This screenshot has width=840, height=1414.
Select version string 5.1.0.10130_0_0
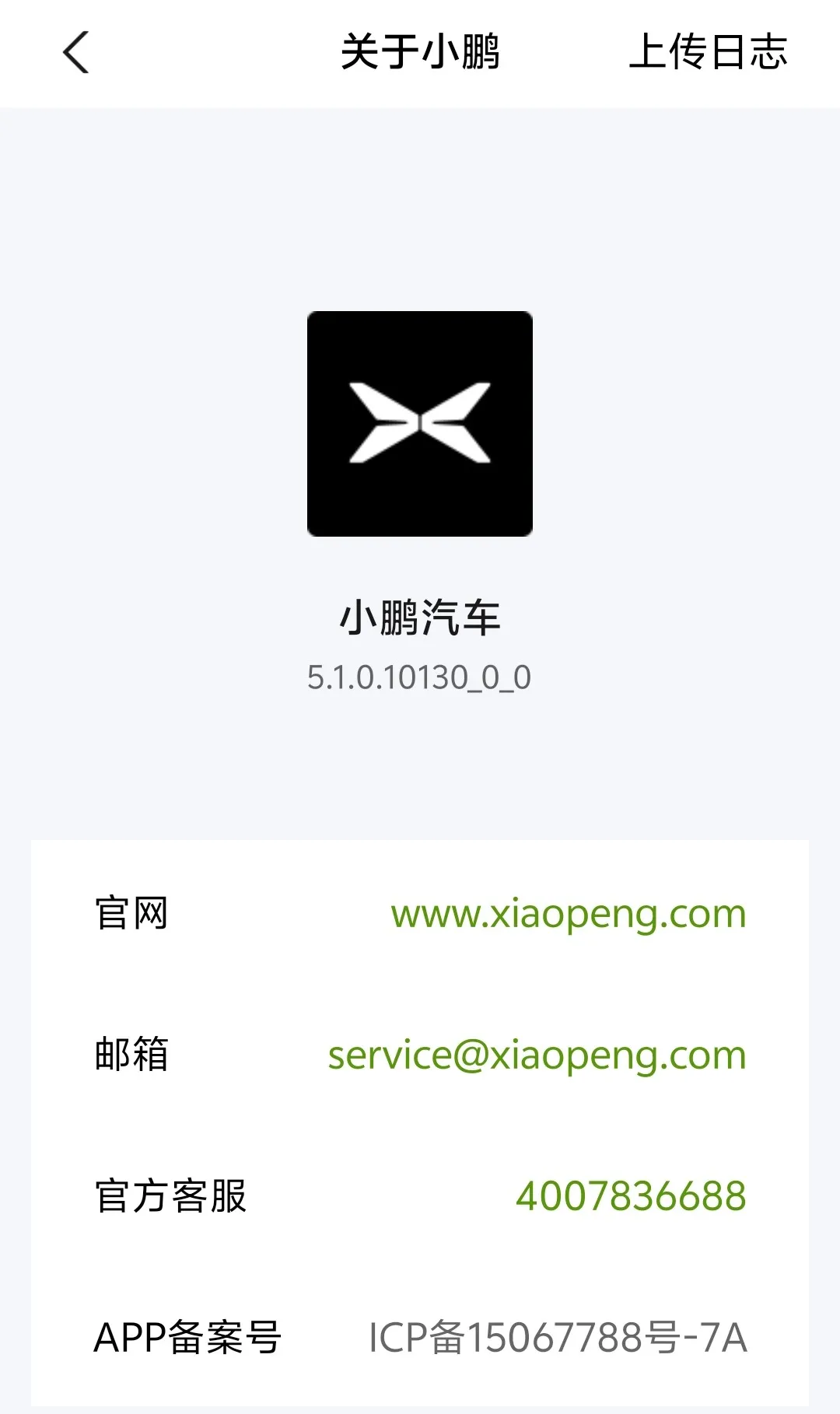[419, 677]
